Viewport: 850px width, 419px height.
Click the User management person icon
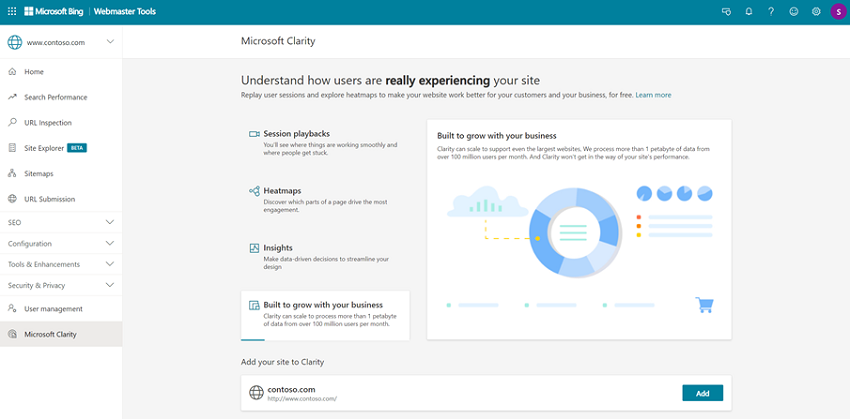coord(12,308)
